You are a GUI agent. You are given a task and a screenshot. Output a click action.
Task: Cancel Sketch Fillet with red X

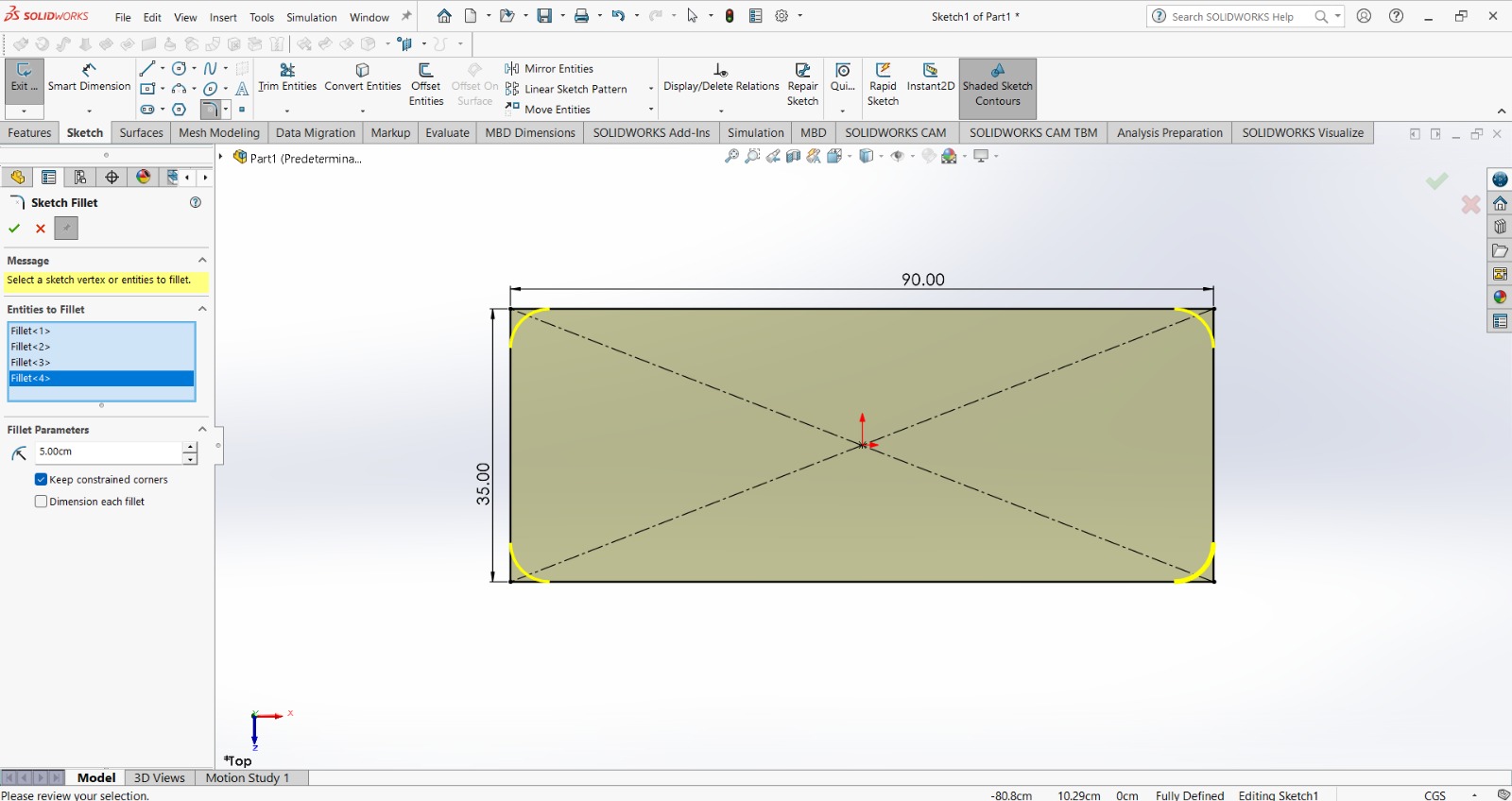41,229
